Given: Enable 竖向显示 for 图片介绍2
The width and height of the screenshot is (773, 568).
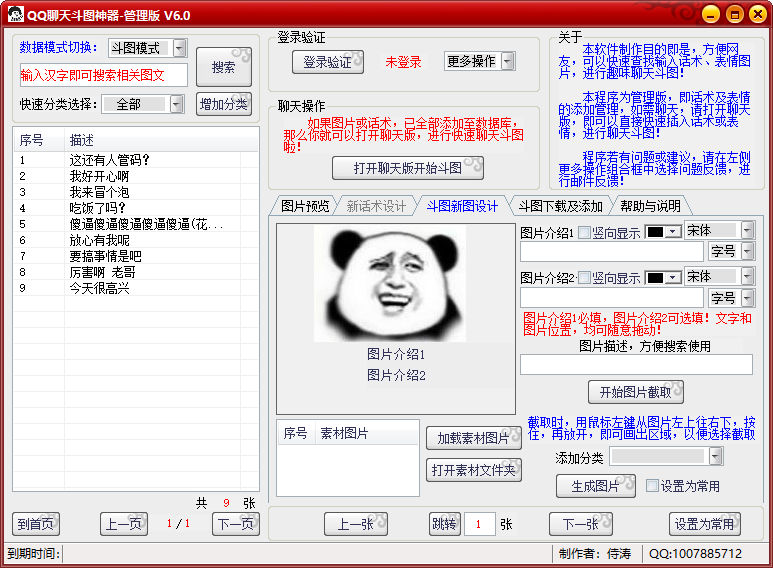Looking at the screenshot, I should point(584,278).
